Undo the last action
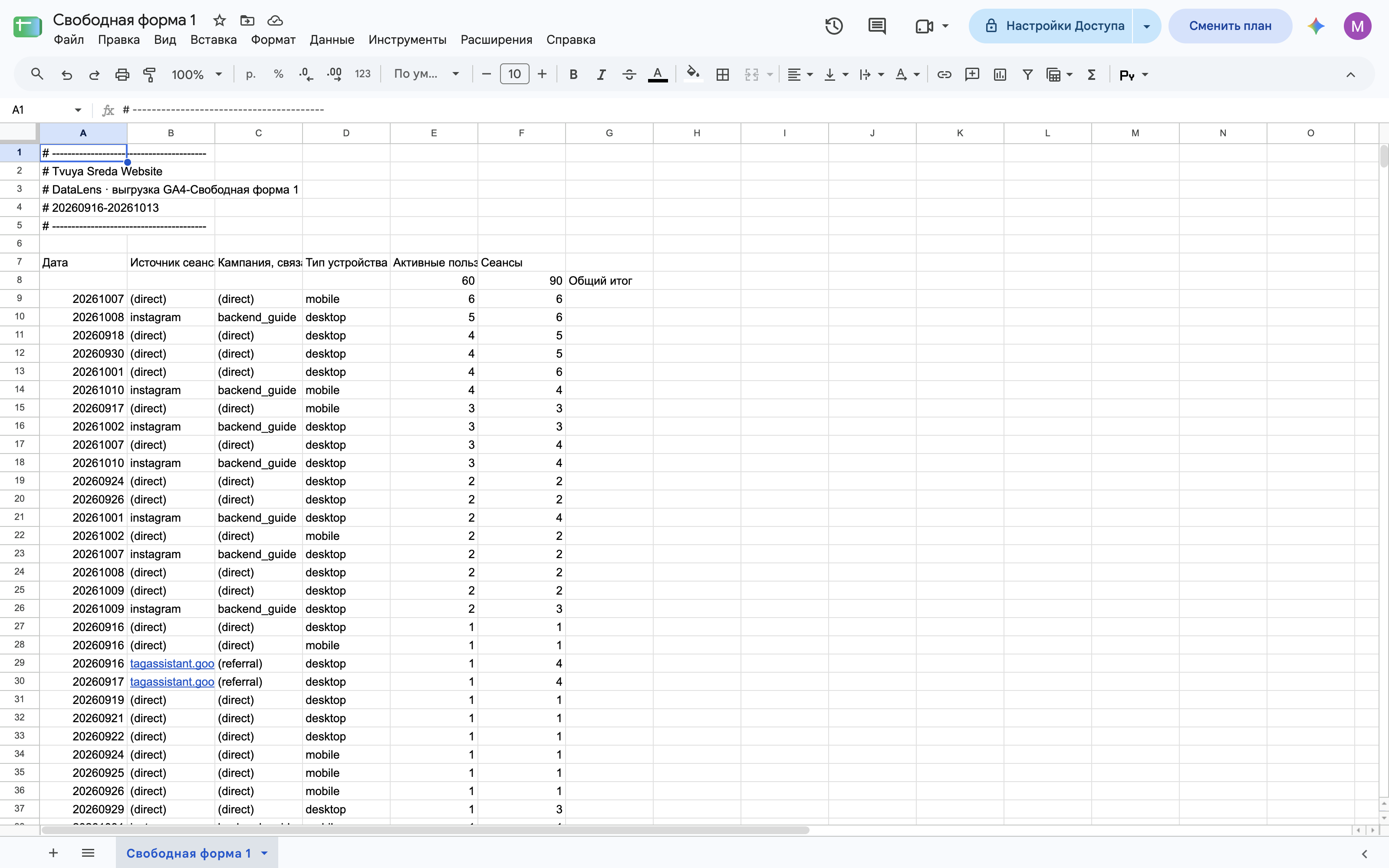 point(66,75)
